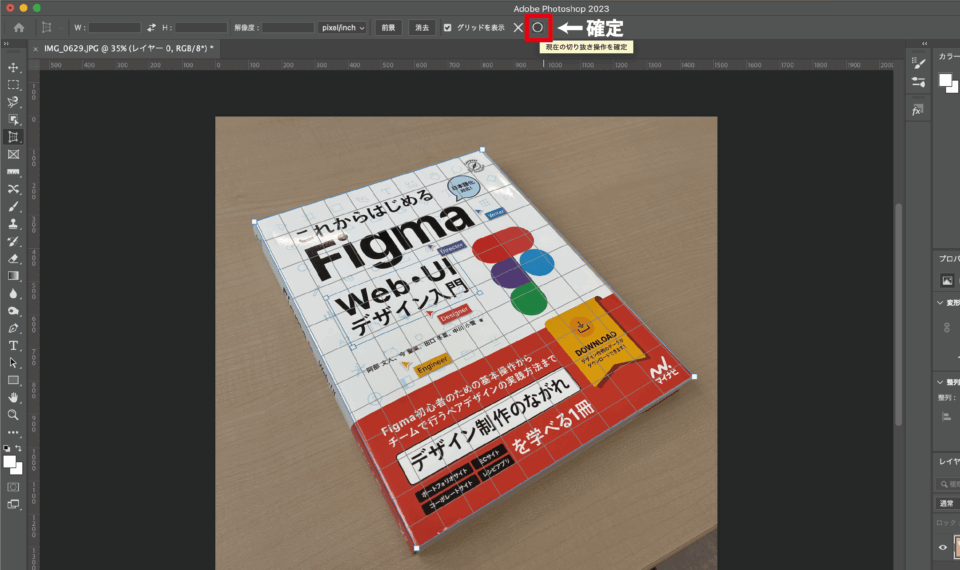The width and height of the screenshot is (960, 570).
Task: Click the Color panel foreground swatch
Action: point(945,80)
